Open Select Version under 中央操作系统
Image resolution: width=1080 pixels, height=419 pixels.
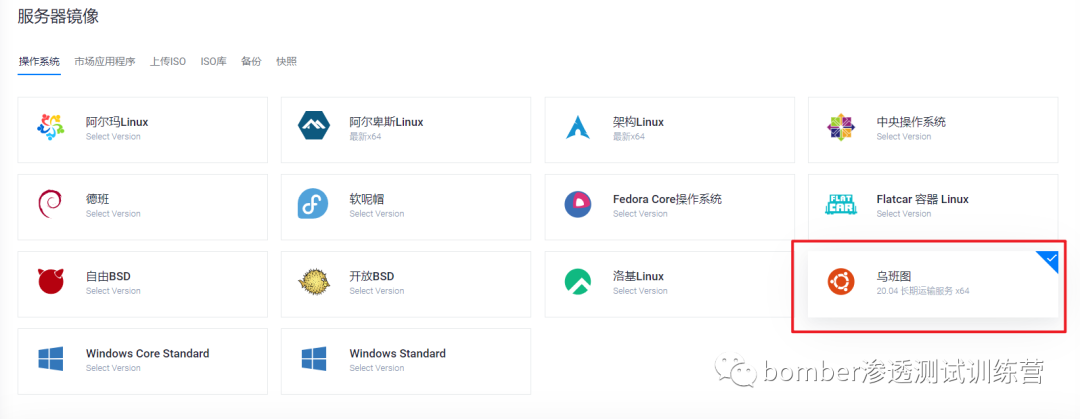[x=904, y=136]
